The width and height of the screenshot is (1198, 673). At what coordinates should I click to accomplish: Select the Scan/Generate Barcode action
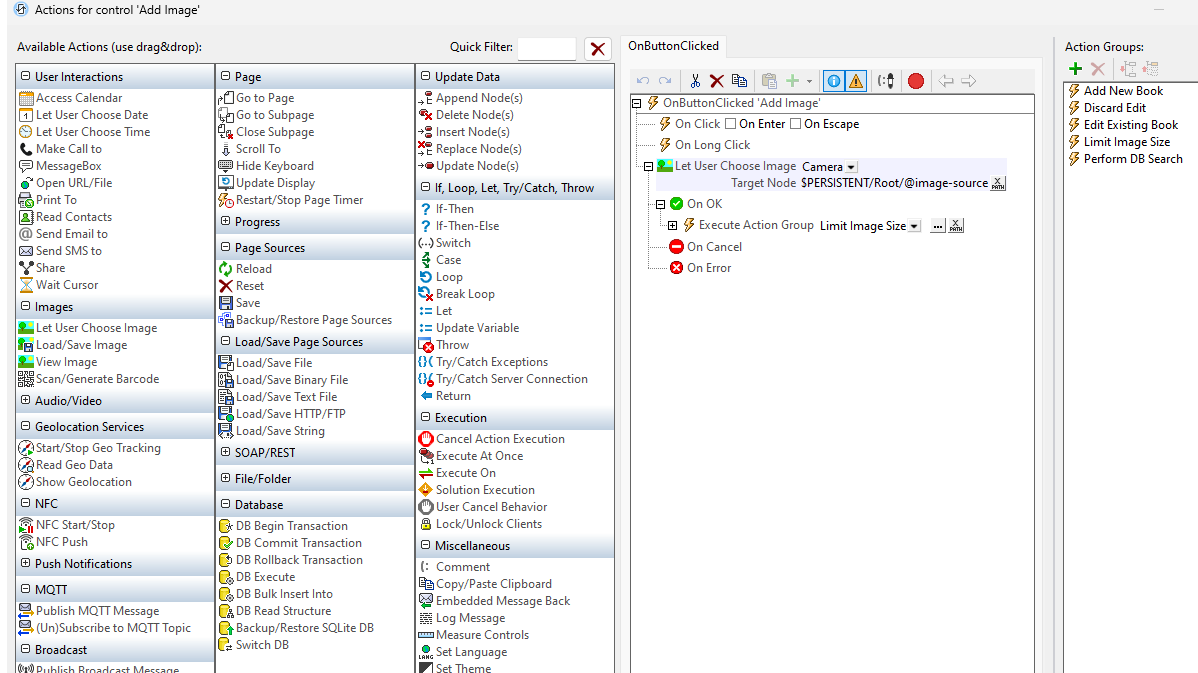(99, 378)
